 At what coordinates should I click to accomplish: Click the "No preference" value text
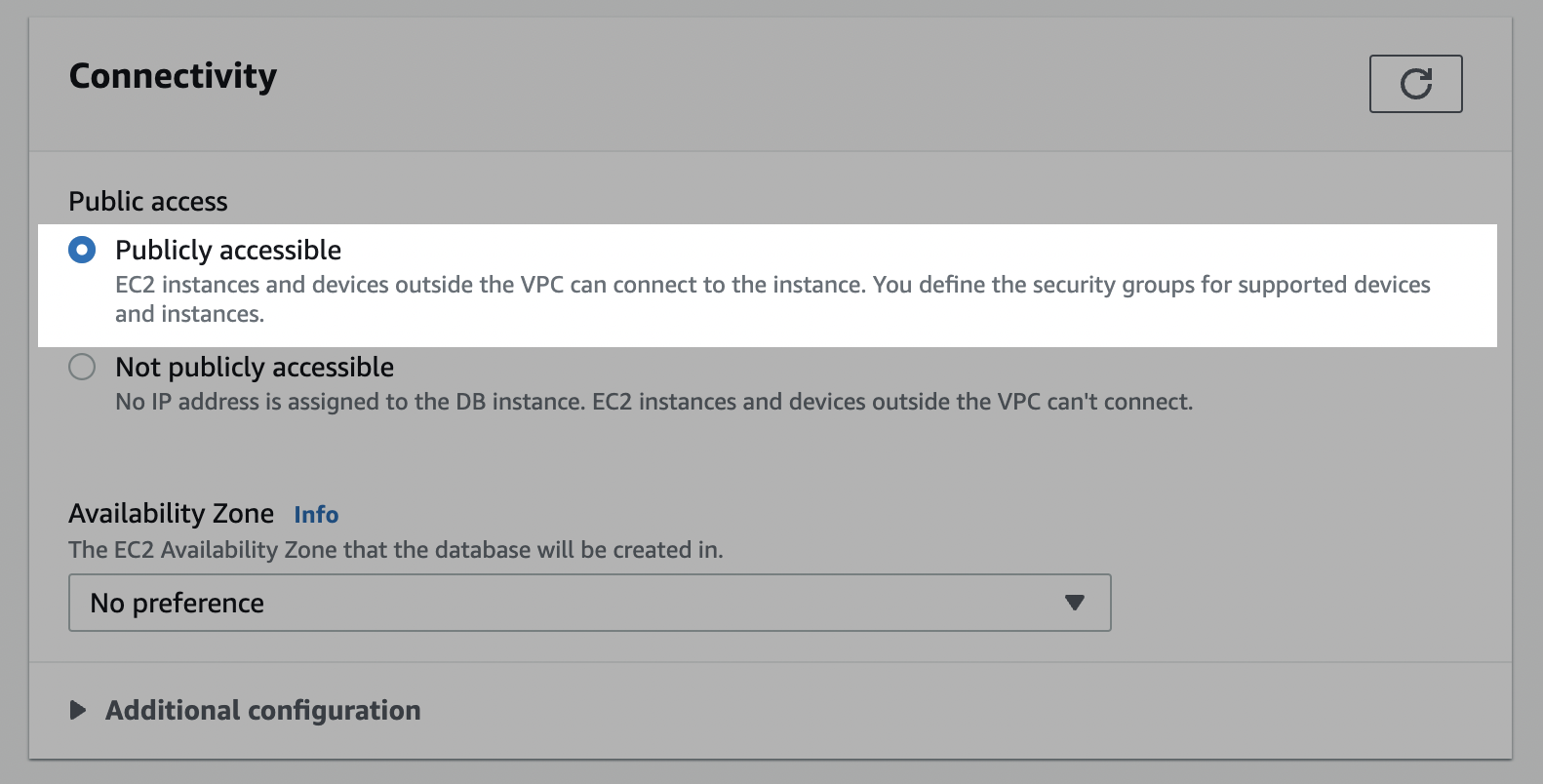[x=177, y=604]
